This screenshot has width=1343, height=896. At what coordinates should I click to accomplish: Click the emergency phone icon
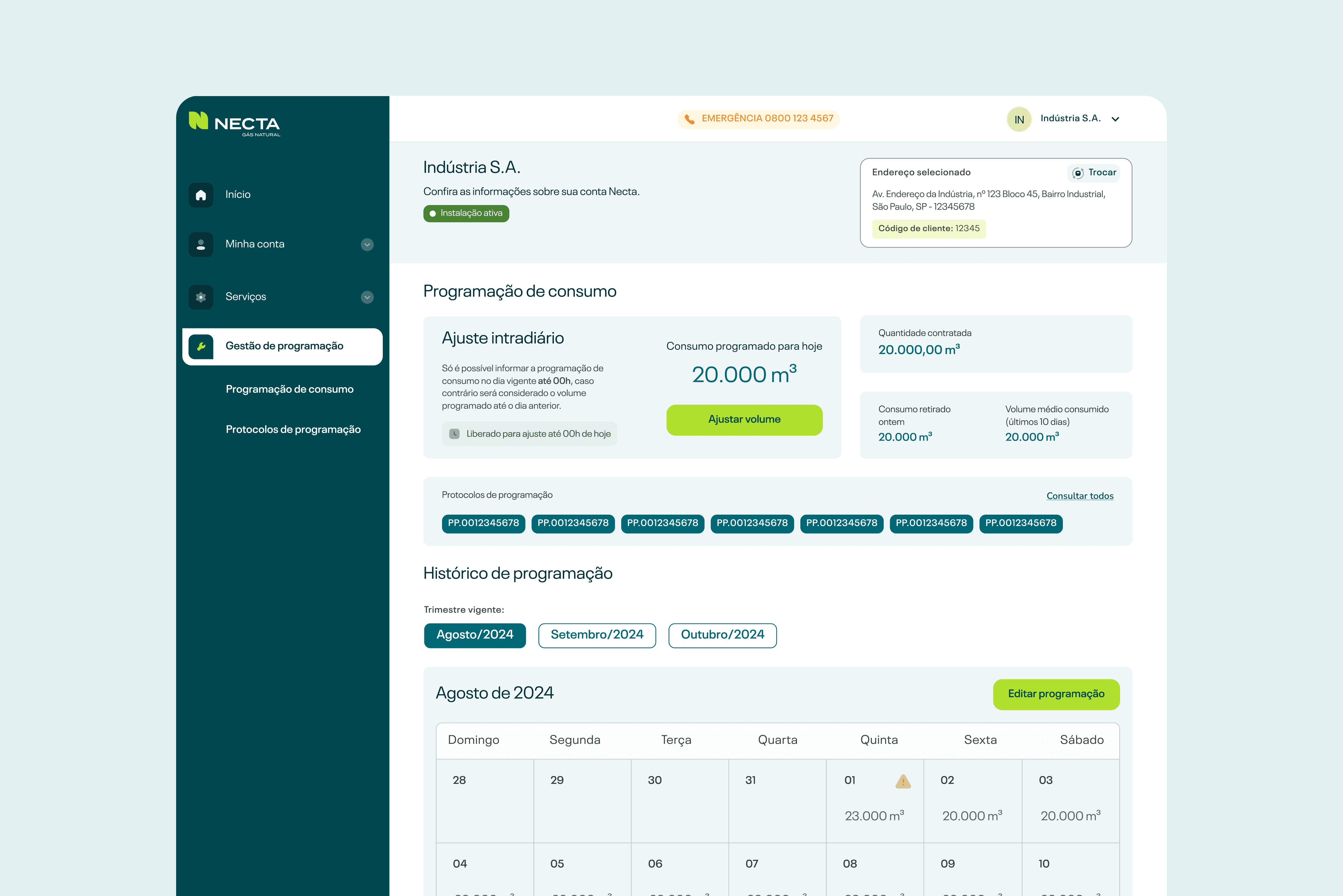[690, 119]
